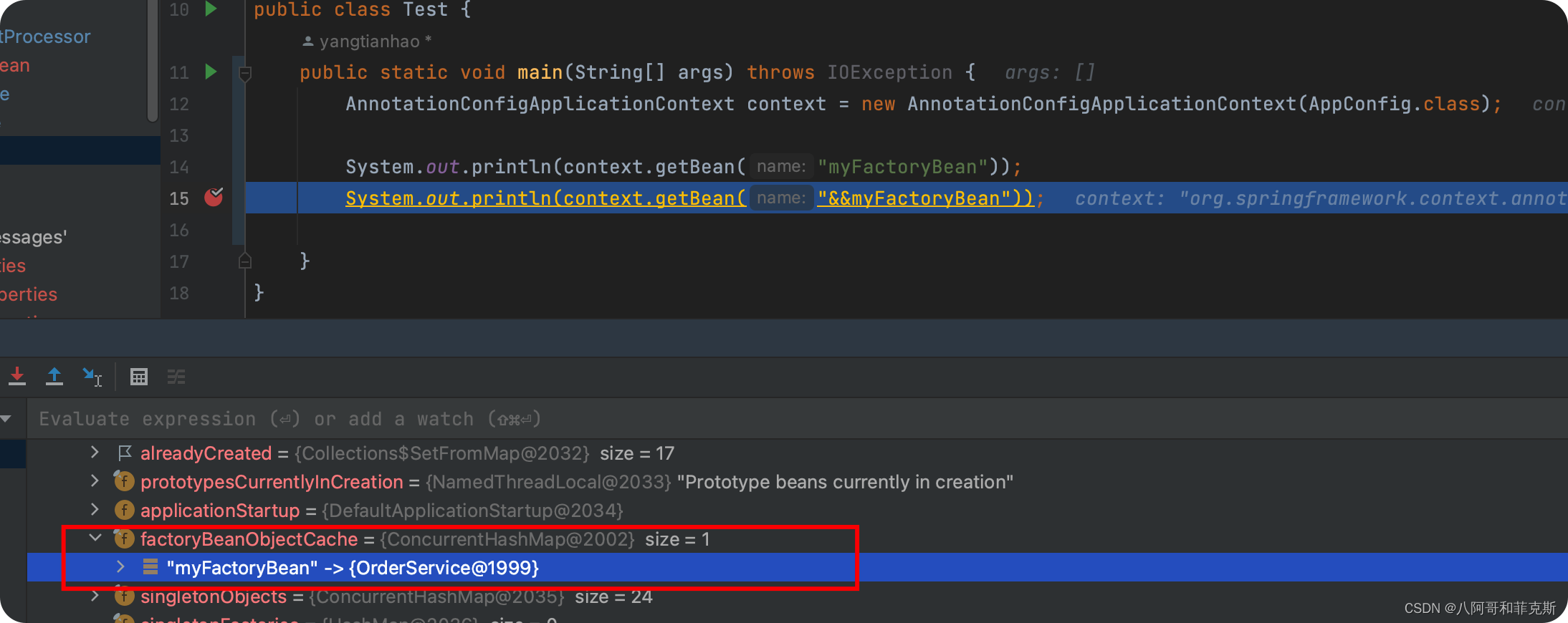This screenshot has height=623, width=1568.
Task: Click the "&&myFactoryBean" string on line 15
Action: (x=914, y=198)
